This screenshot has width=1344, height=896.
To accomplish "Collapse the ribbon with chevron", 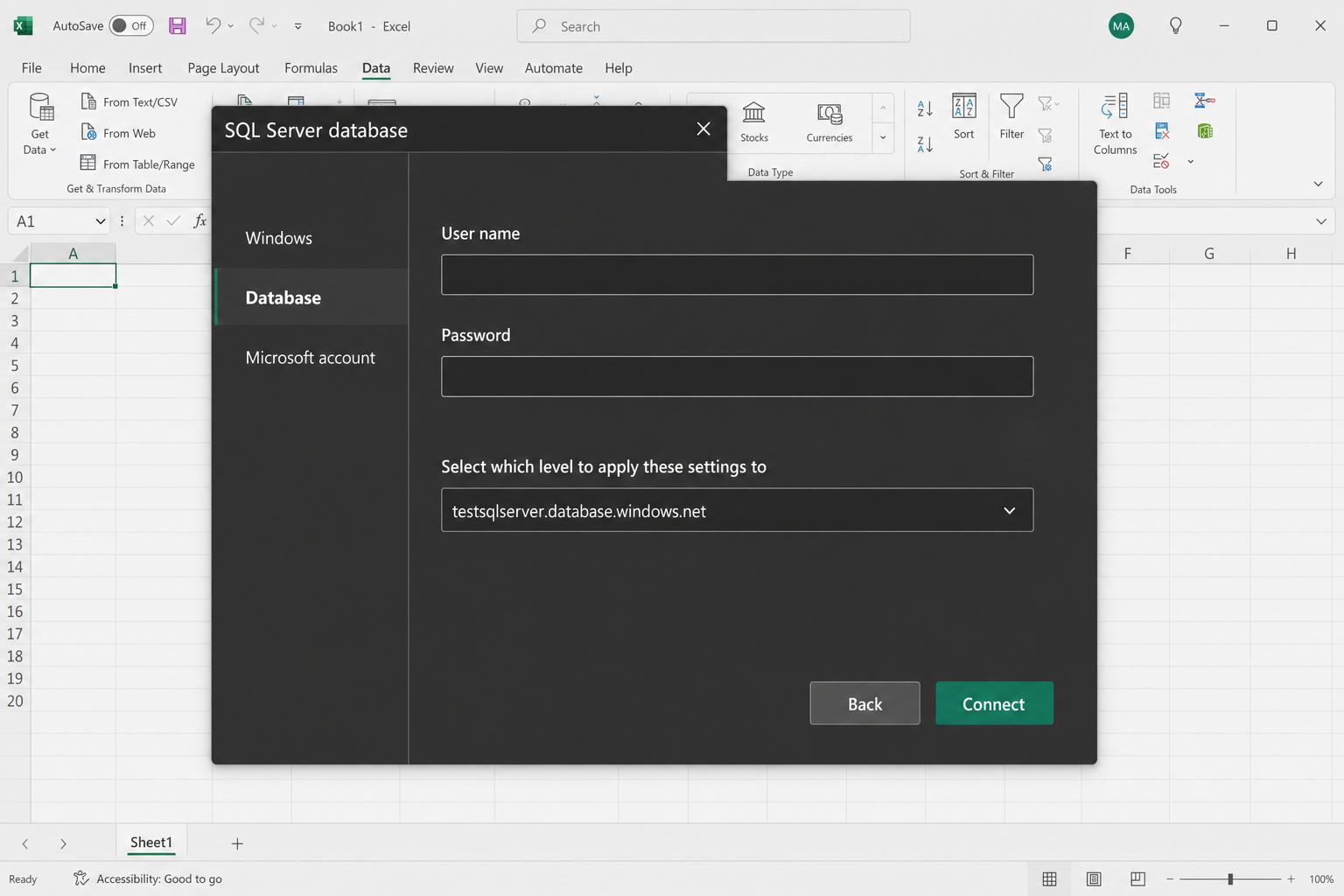I will click(1318, 184).
